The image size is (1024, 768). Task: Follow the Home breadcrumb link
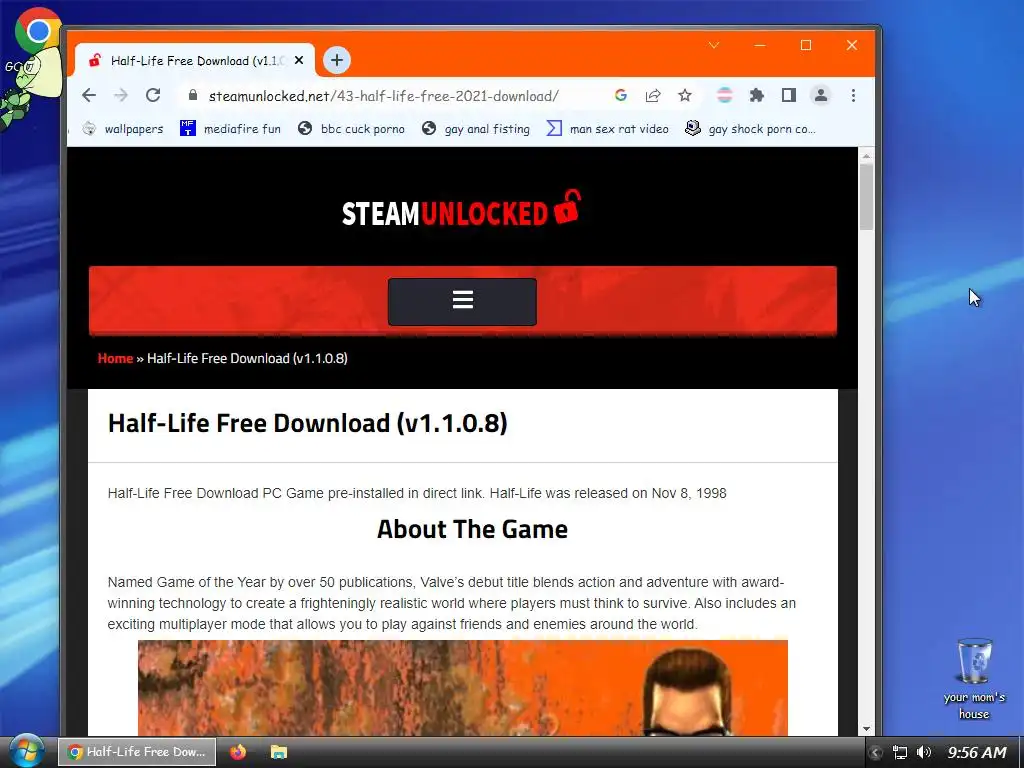tap(116, 359)
